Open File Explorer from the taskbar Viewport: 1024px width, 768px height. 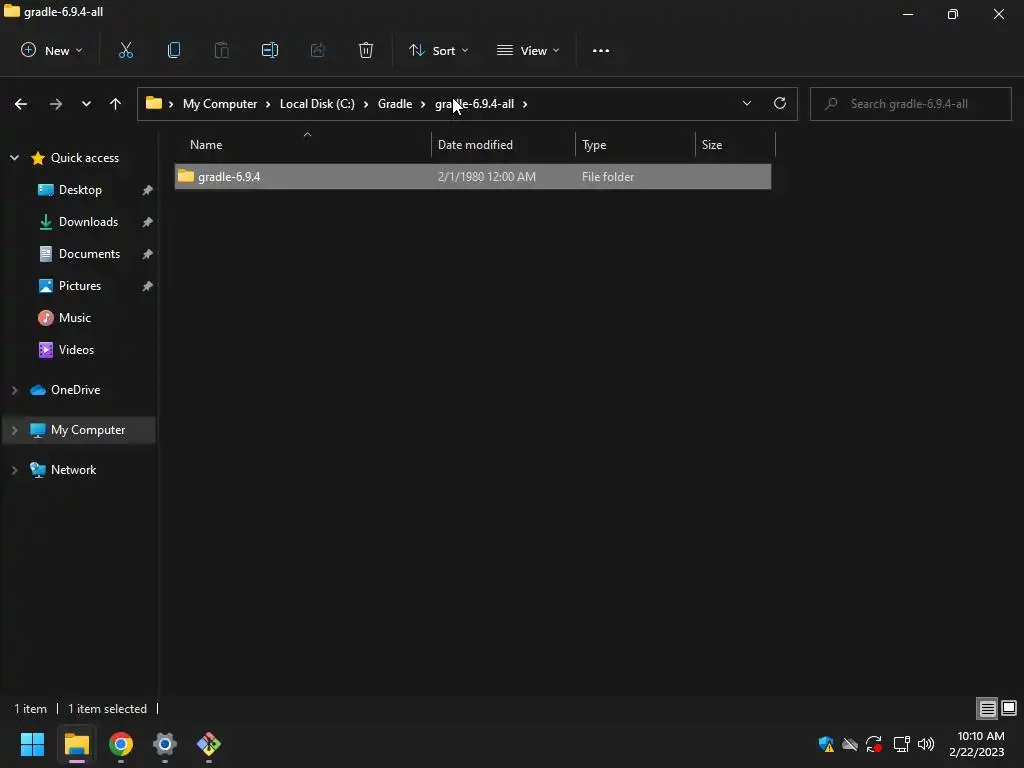coord(76,744)
